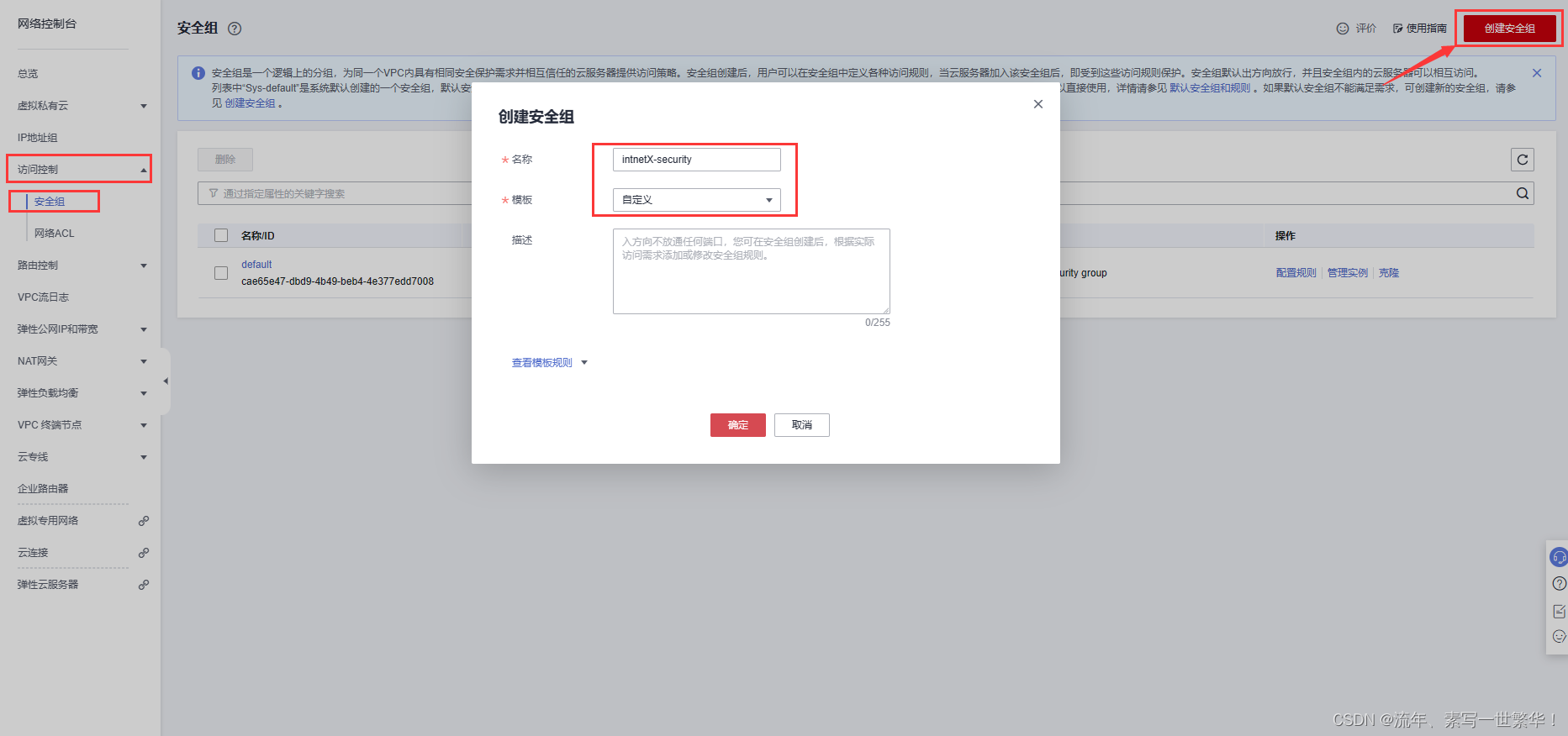Open 默认安全组和规则 link in banner
This screenshot has height=736, width=1568.
(1210, 88)
